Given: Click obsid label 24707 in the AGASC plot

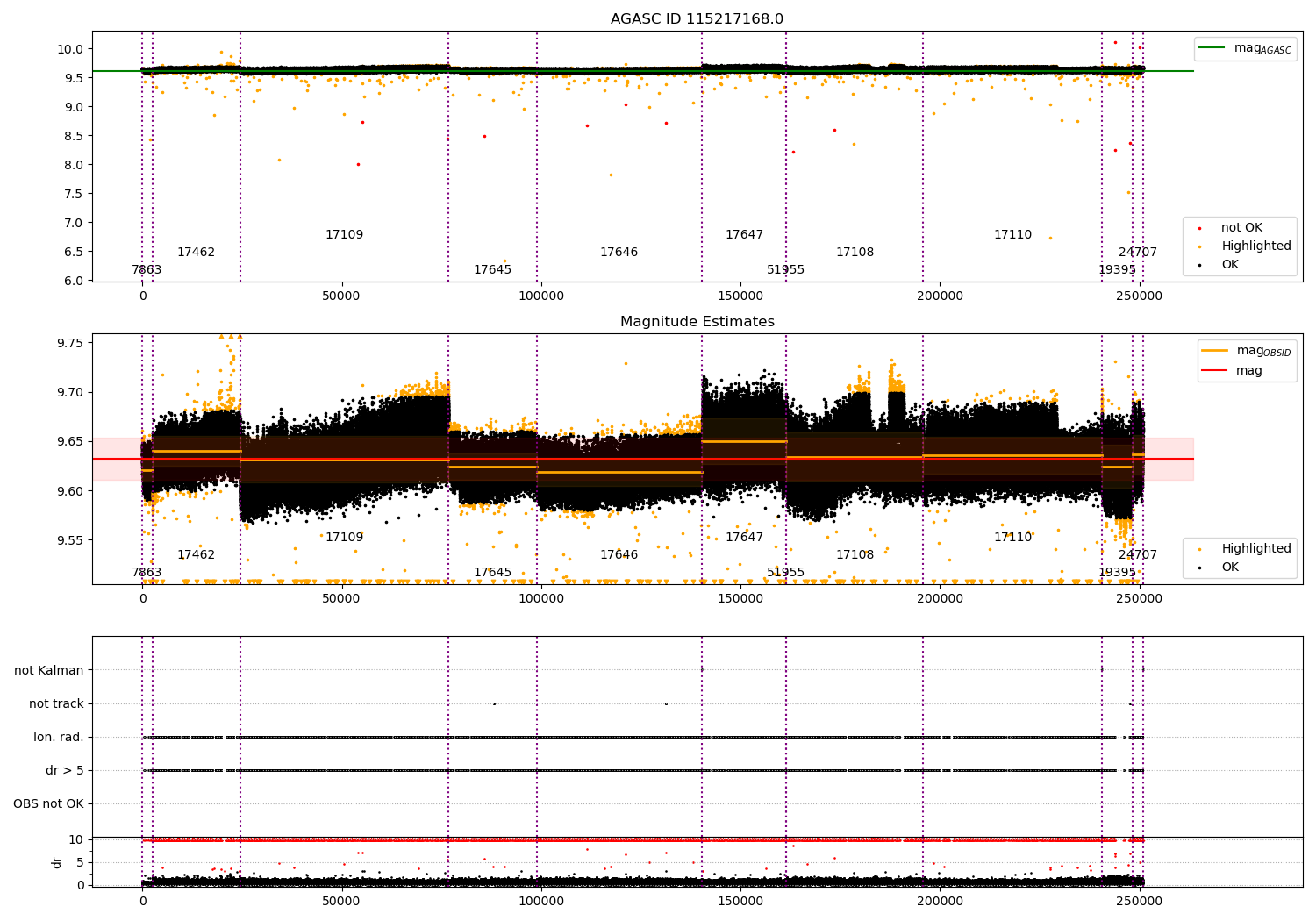Looking at the screenshot, I should (x=1138, y=253).
